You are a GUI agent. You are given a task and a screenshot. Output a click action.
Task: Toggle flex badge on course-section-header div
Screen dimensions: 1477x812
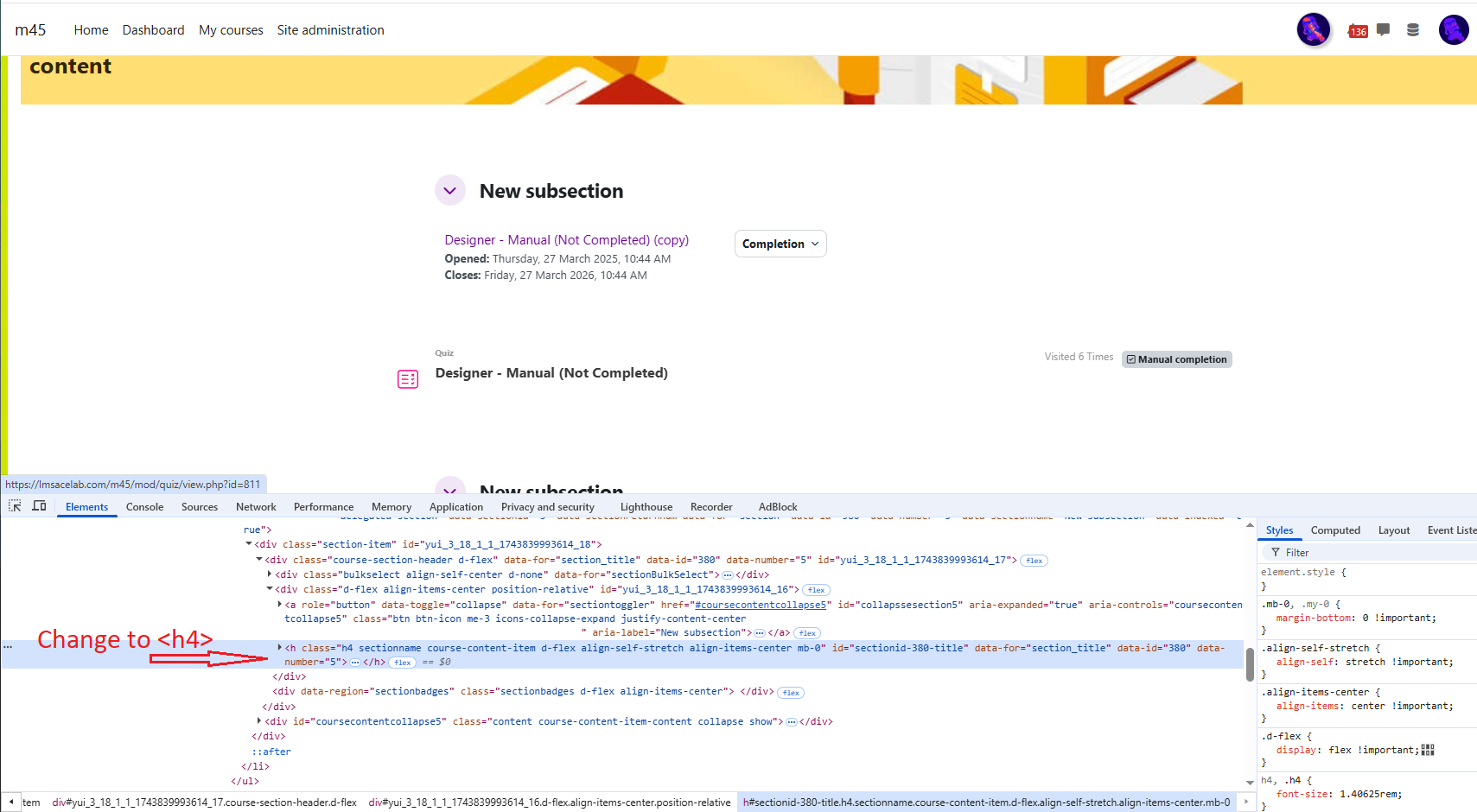[1034, 561]
